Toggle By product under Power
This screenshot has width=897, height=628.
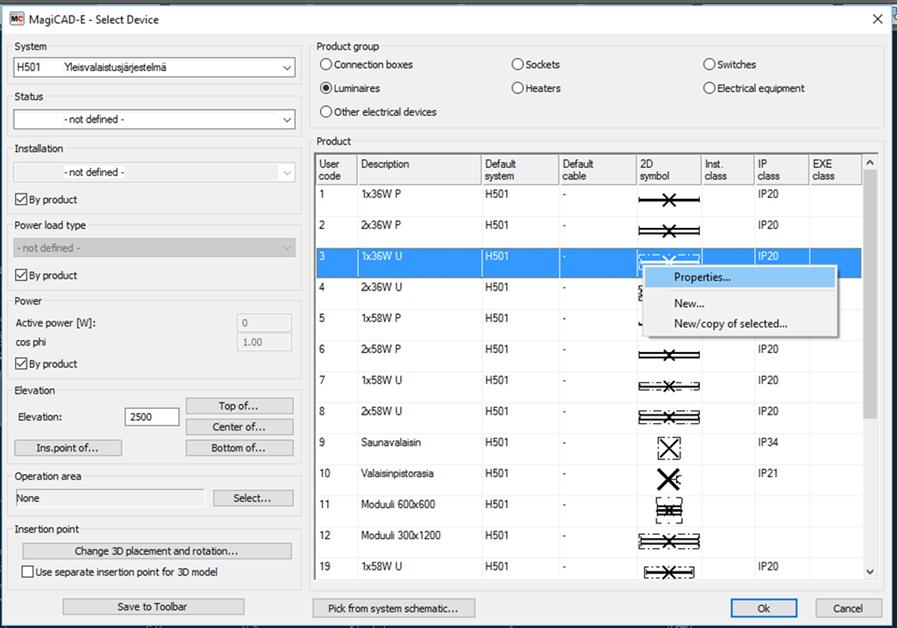coord(46,364)
